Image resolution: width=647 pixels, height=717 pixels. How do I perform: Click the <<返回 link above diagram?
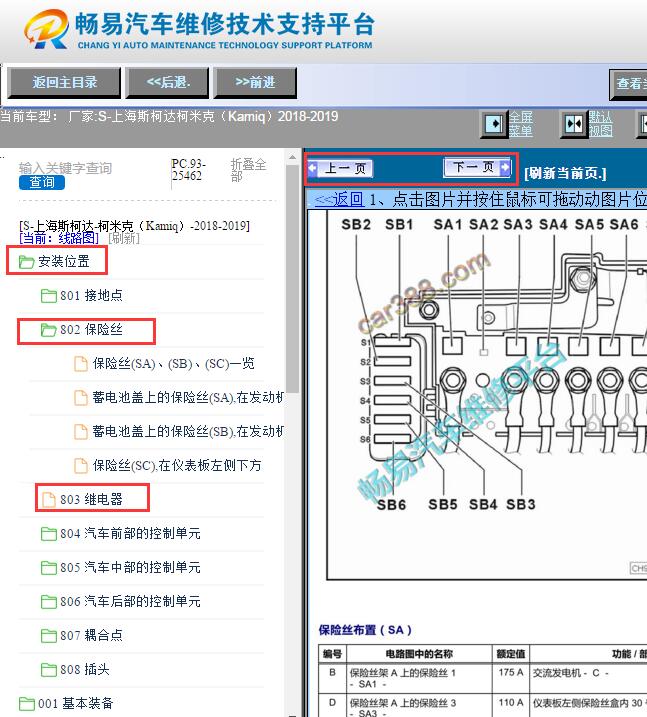(x=339, y=199)
